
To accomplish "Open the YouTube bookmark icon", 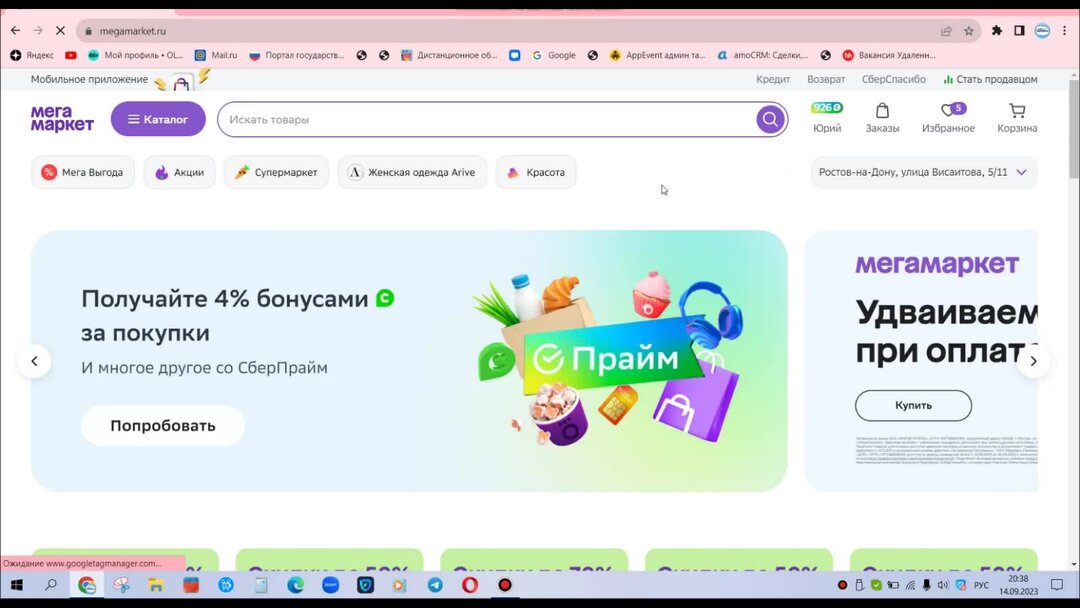I will click(71, 55).
